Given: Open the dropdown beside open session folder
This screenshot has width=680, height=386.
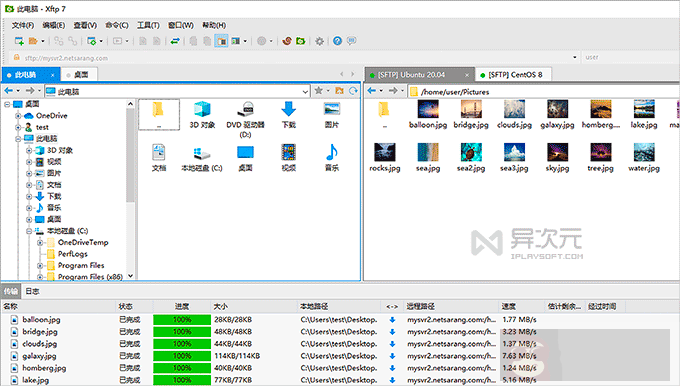Looking at the screenshot, I should click(42, 41).
